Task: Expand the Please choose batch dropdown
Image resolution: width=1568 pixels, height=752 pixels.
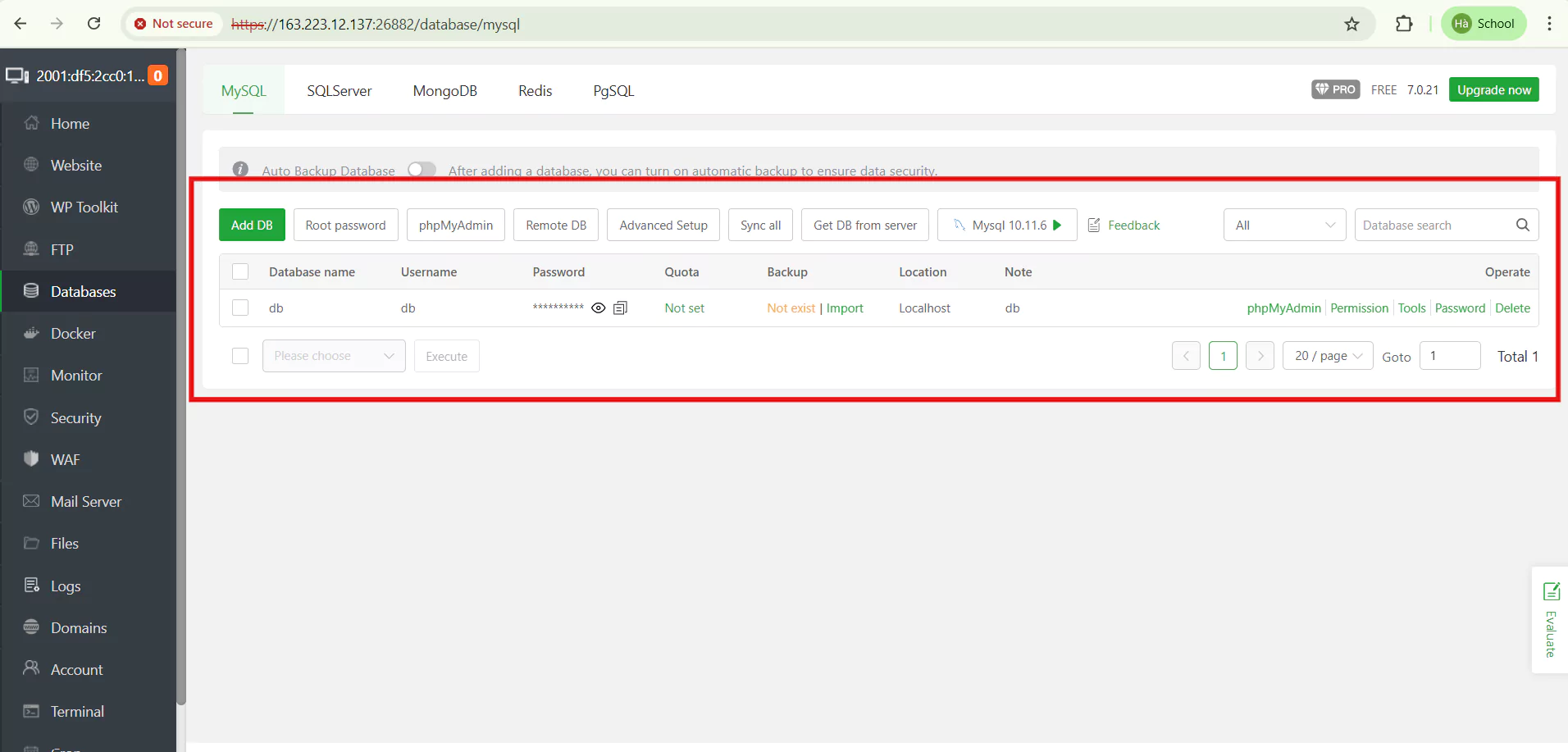Action: click(x=334, y=356)
